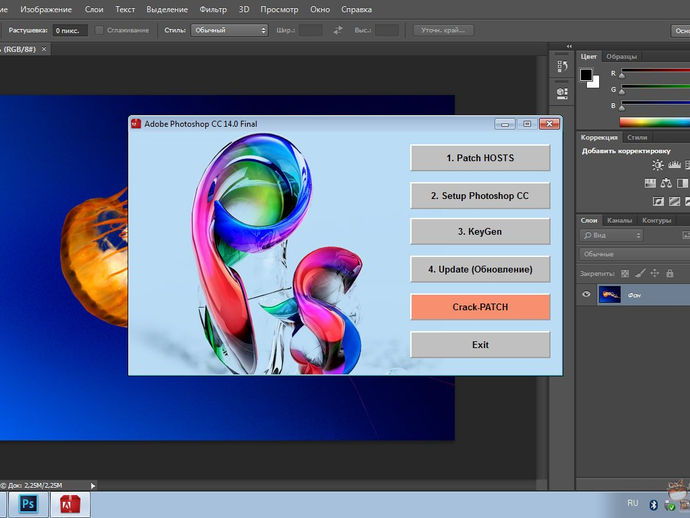Click the white background color swatch
The height and width of the screenshot is (518, 690).
point(595,84)
